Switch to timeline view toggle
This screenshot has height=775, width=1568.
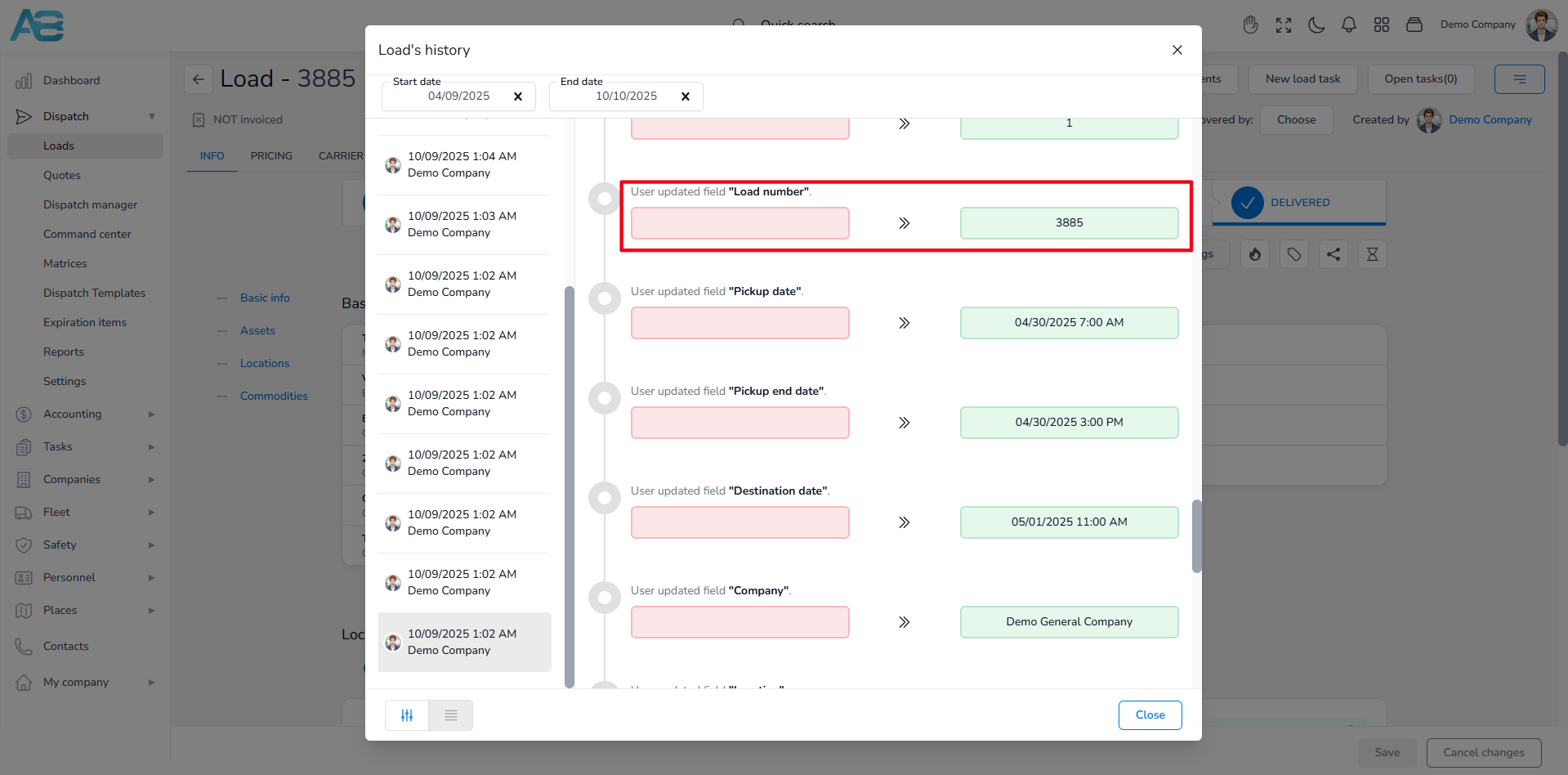point(407,715)
